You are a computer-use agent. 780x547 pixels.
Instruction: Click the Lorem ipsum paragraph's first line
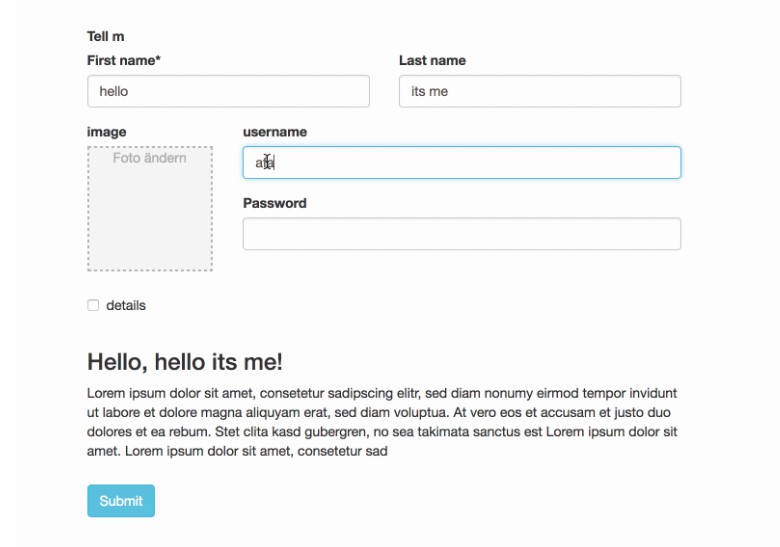(382, 393)
